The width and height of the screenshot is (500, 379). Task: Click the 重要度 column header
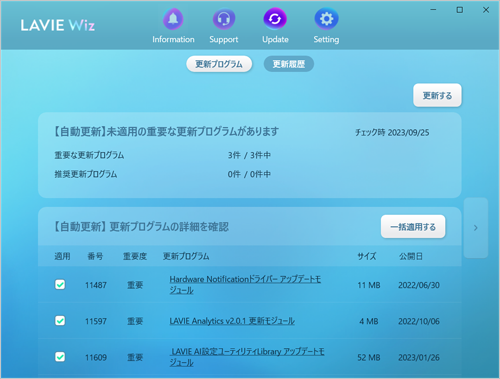tap(135, 256)
